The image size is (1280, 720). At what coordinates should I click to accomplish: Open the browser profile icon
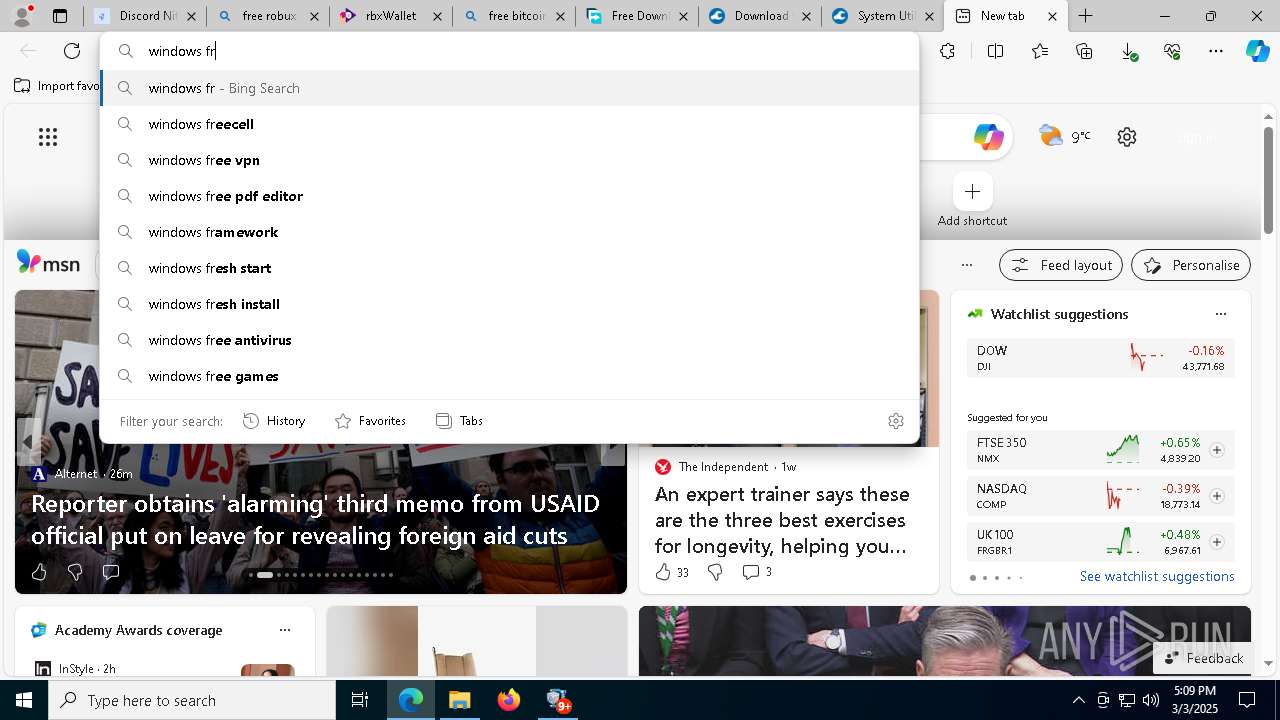pyautogui.click(x=21, y=16)
